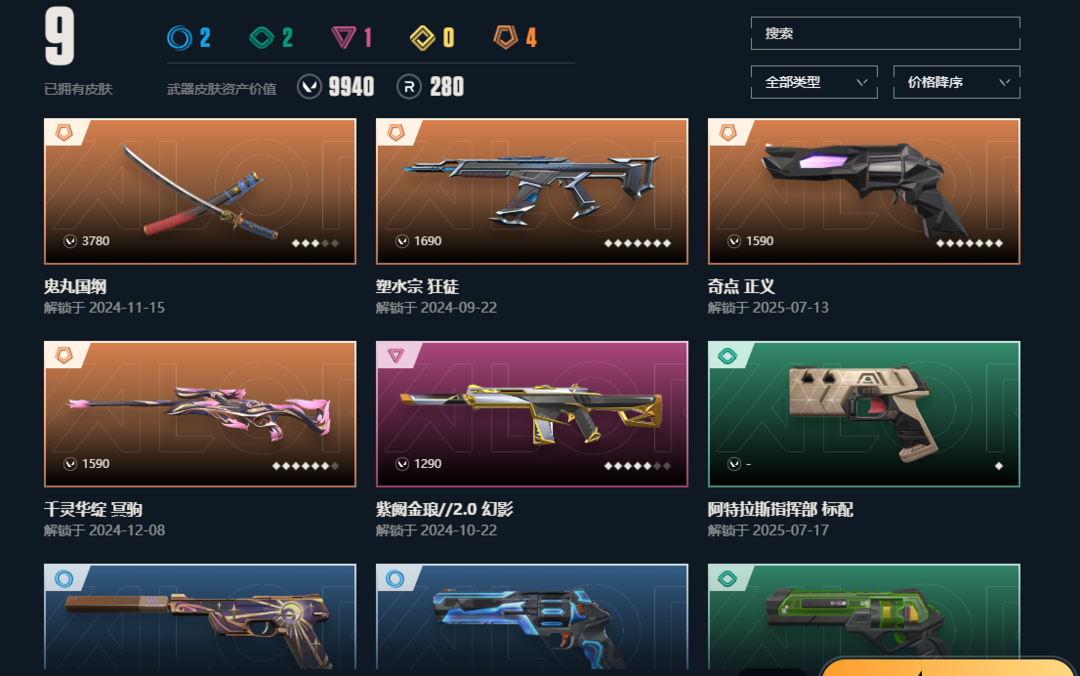This screenshot has width=1080, height=676.
Task: Click the VP currency icon beside 9940
Action: point(309,87)
